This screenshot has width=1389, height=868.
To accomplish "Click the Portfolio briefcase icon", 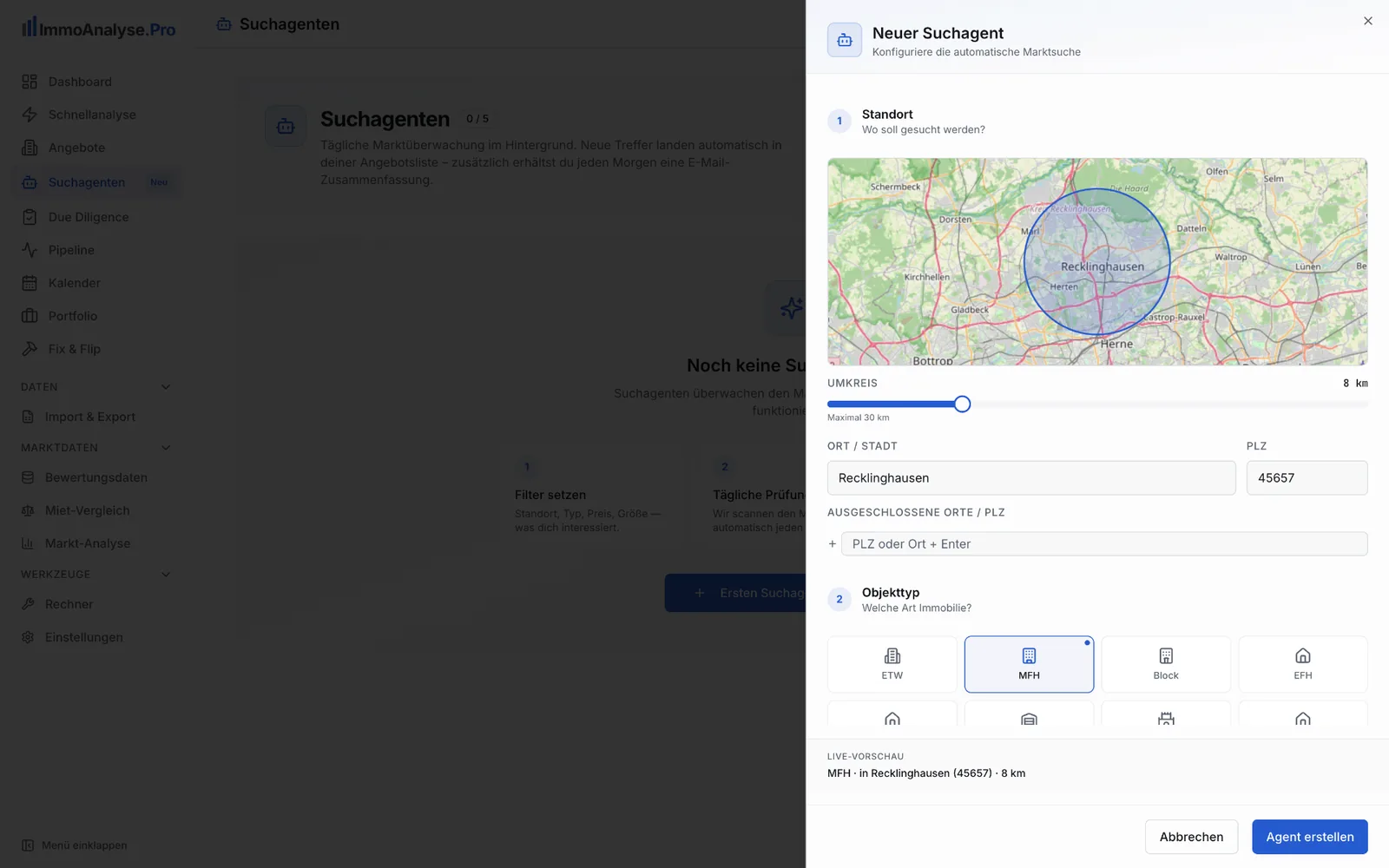I will pos(30,316).
